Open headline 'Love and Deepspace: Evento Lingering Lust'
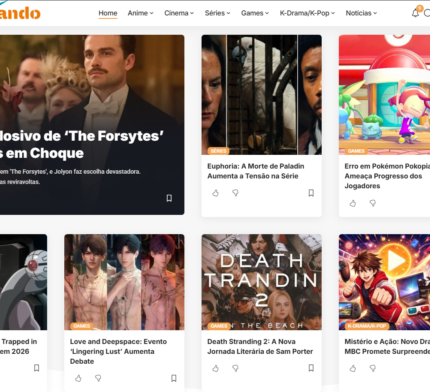 [x=118, y=351]
